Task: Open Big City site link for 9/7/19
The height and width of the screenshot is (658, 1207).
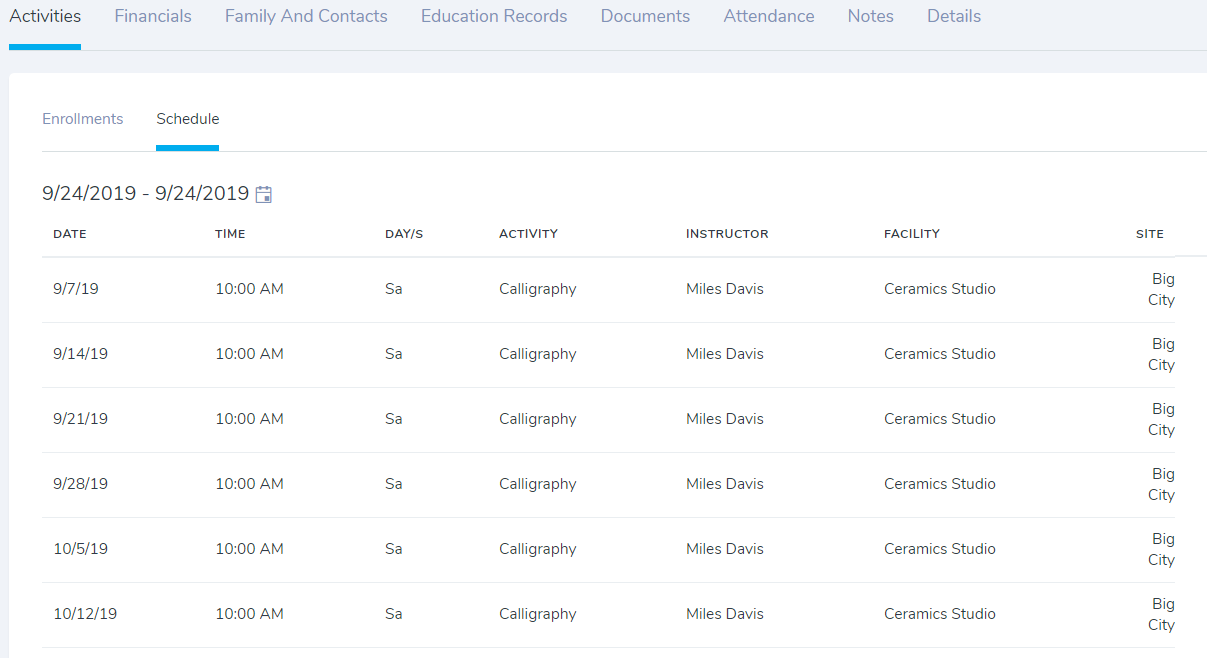Action: click(x=1161, y=290)
